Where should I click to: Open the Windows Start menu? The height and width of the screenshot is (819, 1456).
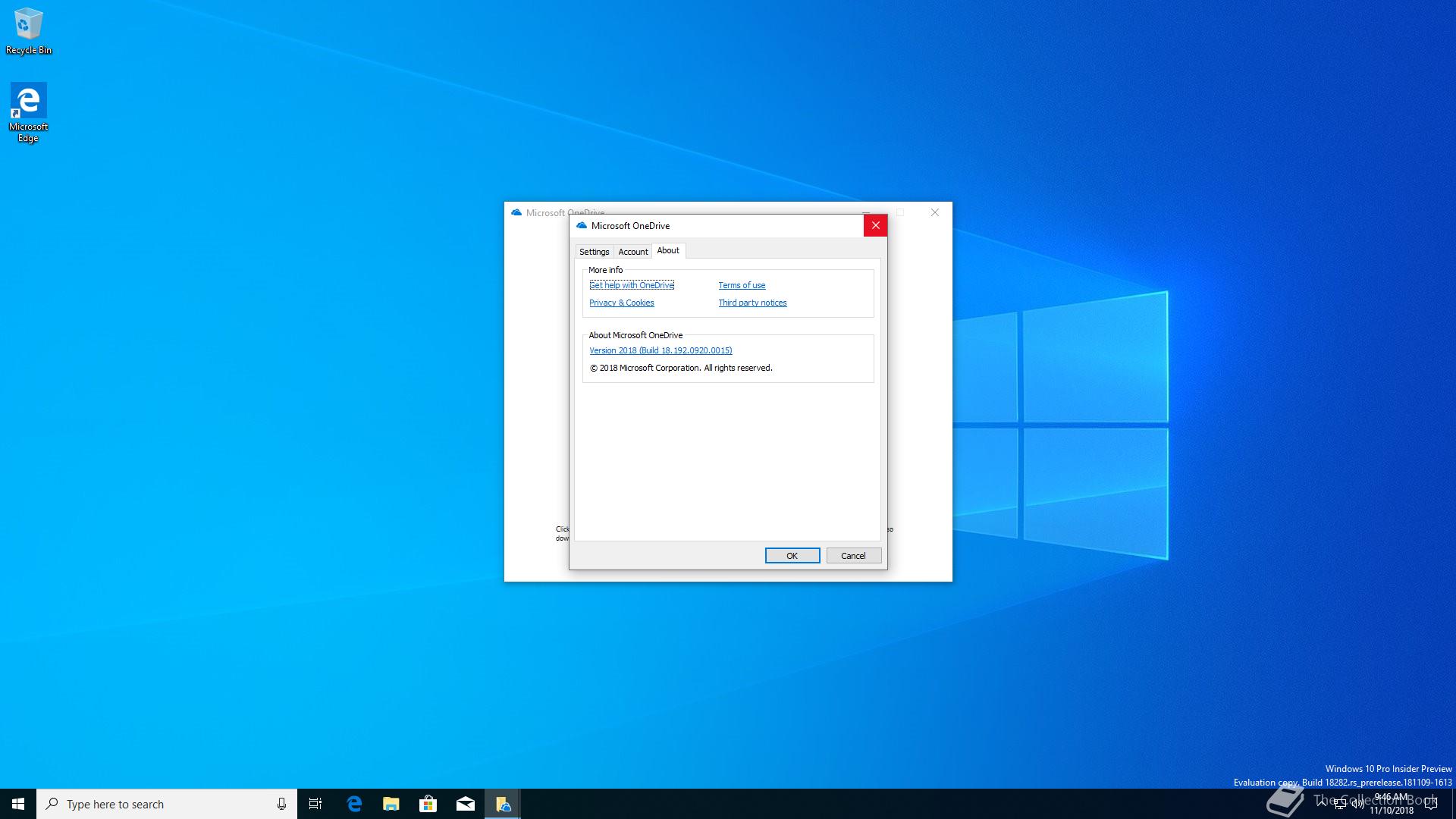tap(18, 804)
